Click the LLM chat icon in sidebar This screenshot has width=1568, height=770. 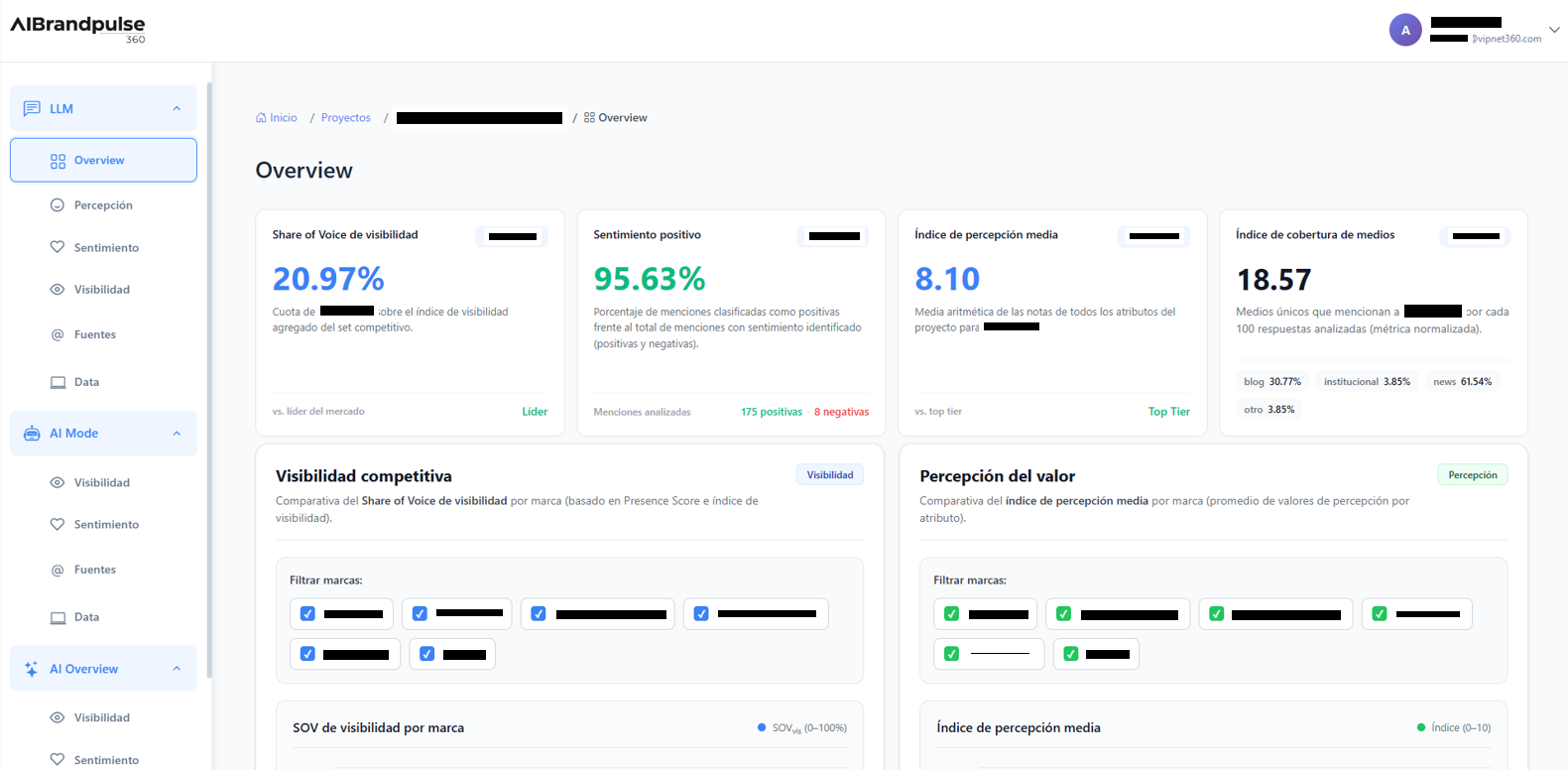pos(32,108)
